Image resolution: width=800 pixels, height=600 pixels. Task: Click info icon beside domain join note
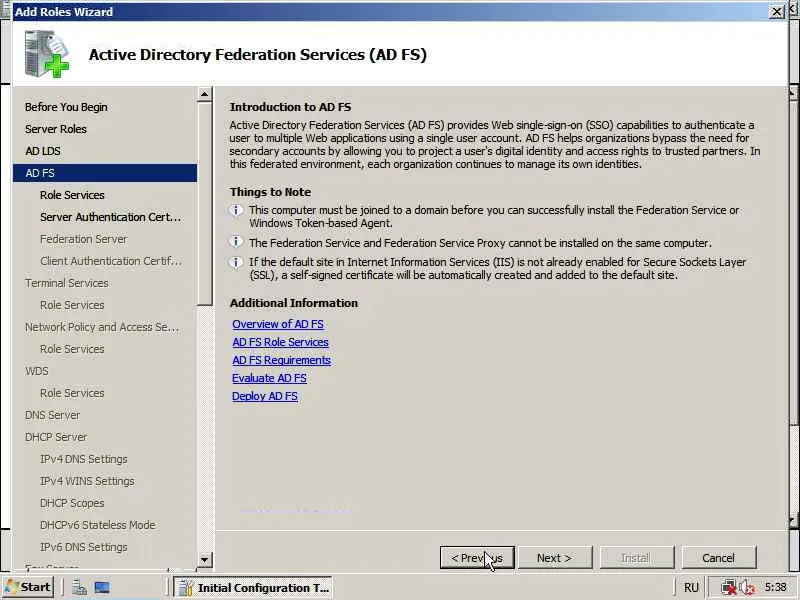(x=236, y=210)
